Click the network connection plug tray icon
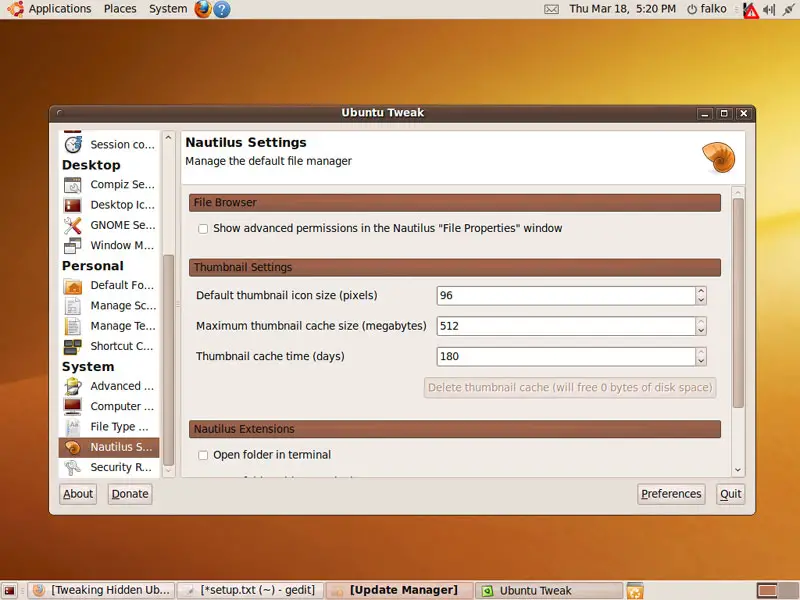 (788, 9)
